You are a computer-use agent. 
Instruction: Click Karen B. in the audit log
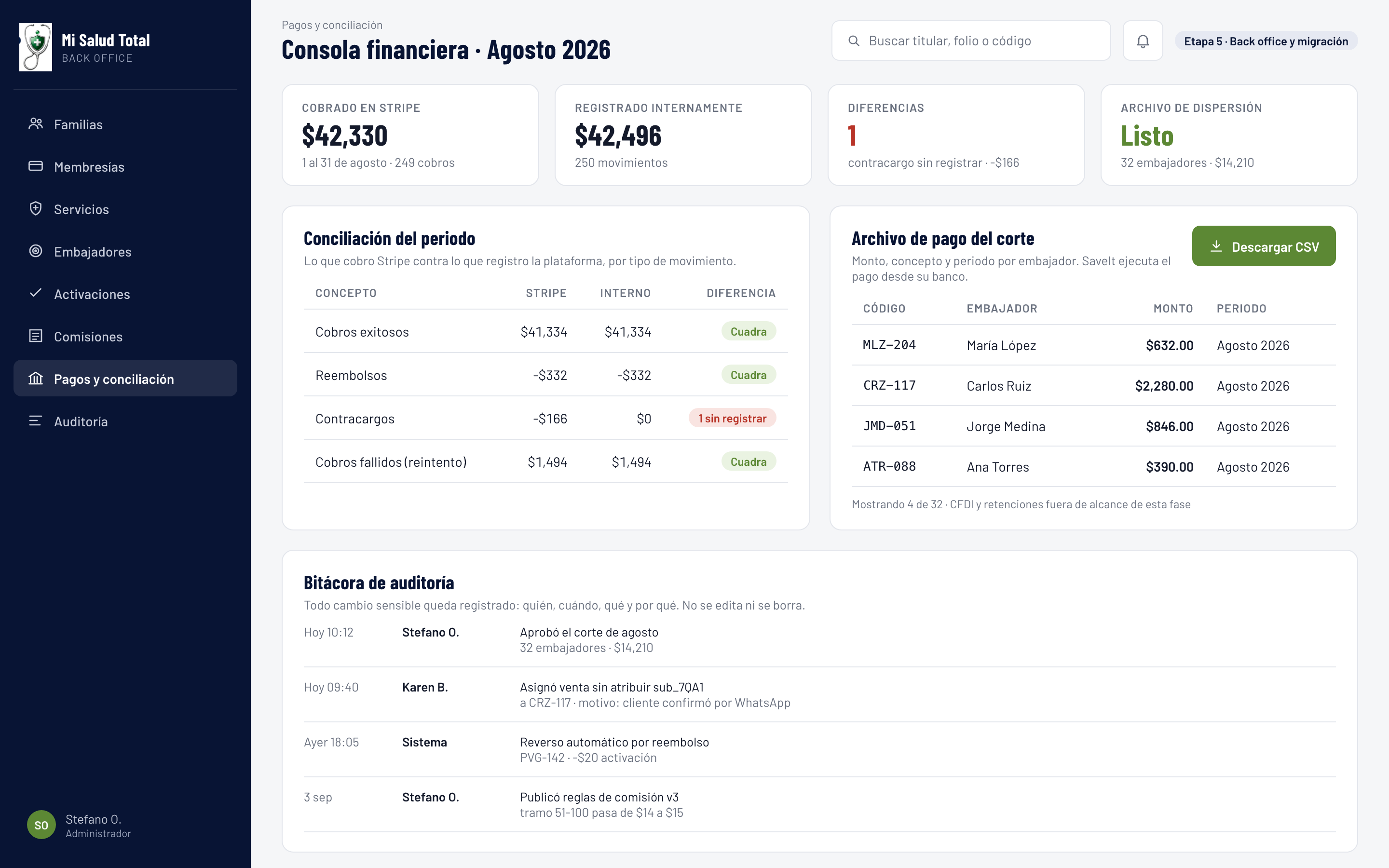[425, 687]
